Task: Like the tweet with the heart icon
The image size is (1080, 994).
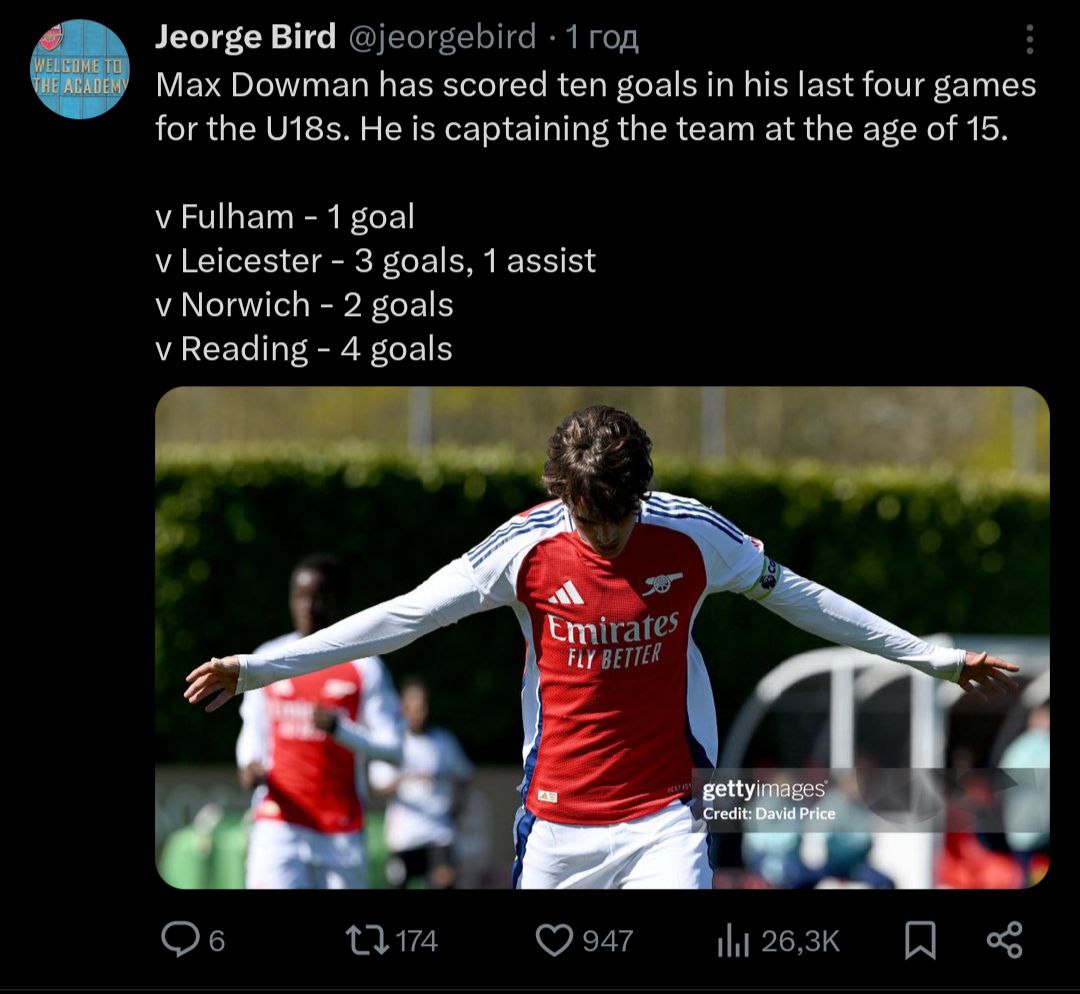Action: pos(553,940)
